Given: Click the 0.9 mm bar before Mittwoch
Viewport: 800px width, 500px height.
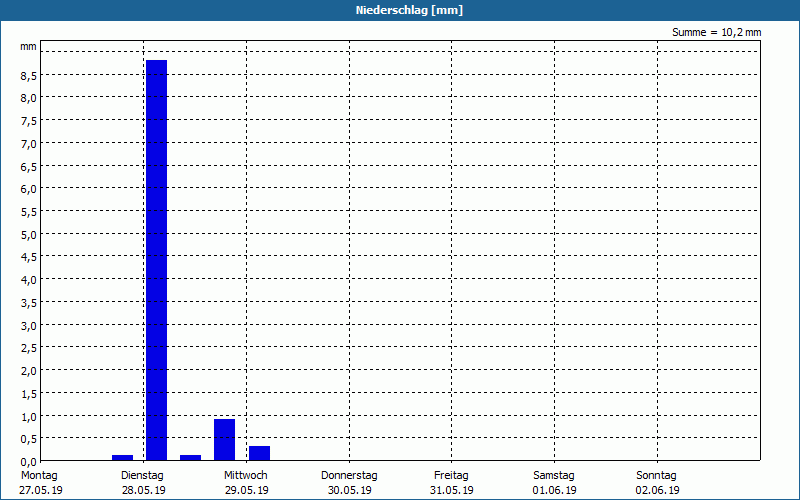Looking at the screenshot, I should (x=224, y=440).
